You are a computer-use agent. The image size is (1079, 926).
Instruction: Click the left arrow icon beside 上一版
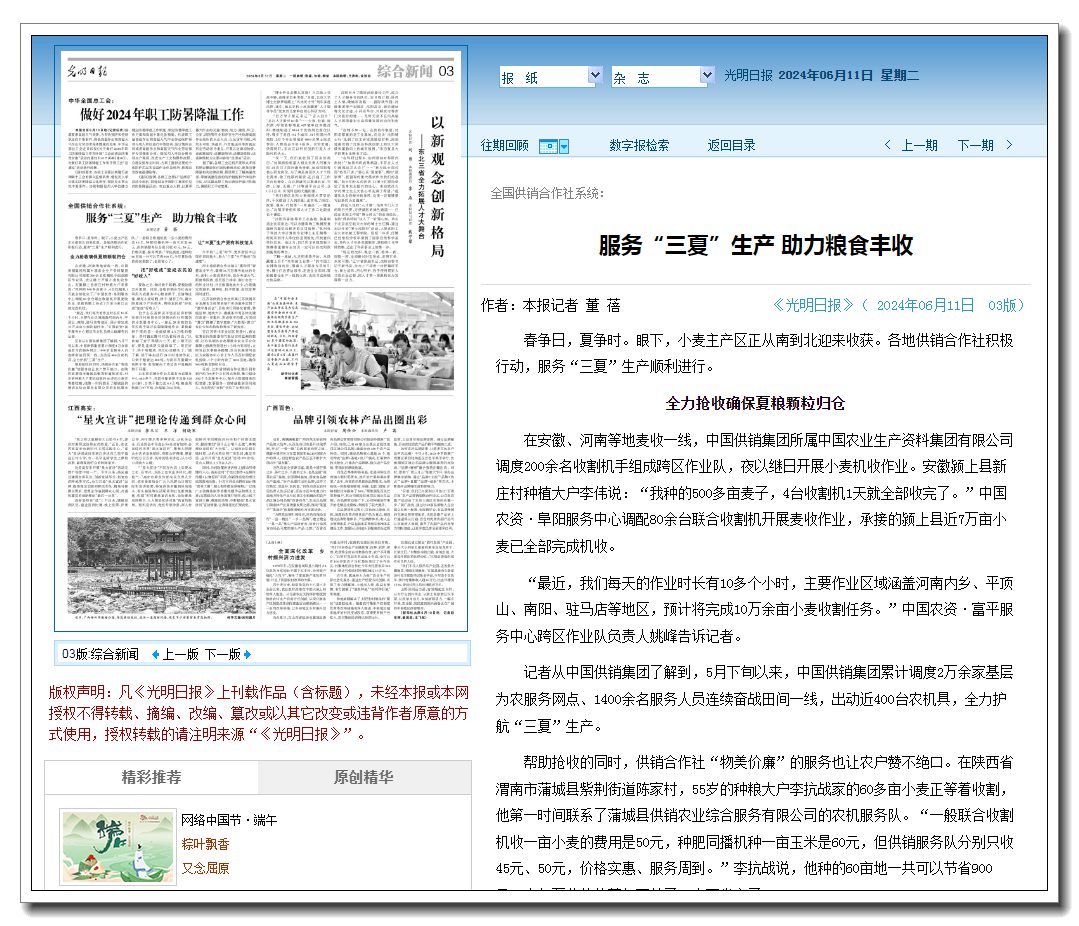(156, 654)
